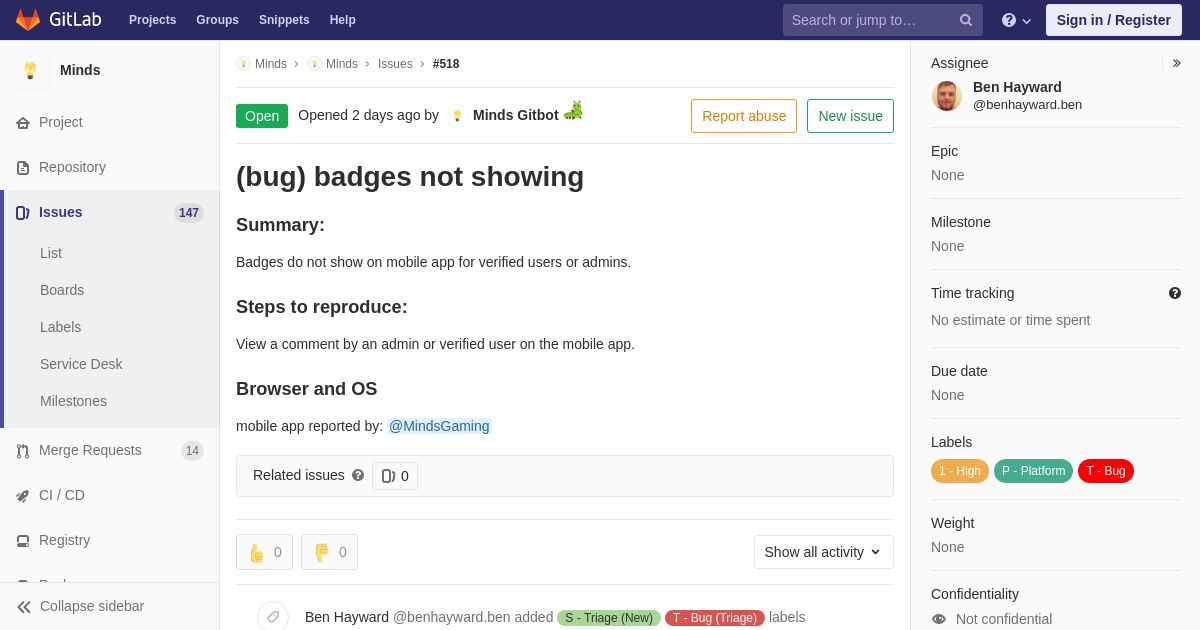The height and width of the screenshot is (630, 1200).
Task: Click the second Minds breadcrumb link
Action: (342, 64)
